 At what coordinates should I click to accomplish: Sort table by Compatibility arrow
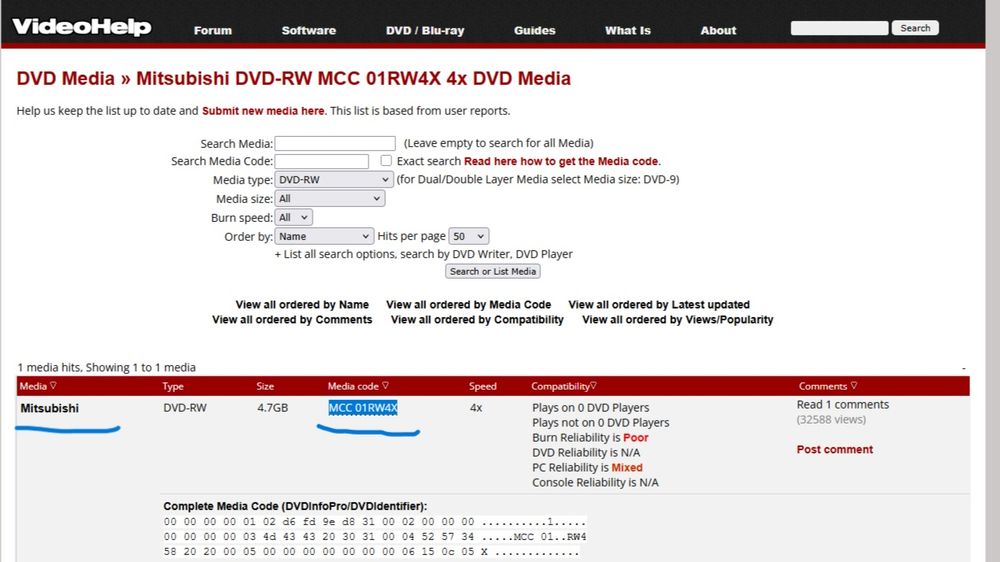coord(593,385)
